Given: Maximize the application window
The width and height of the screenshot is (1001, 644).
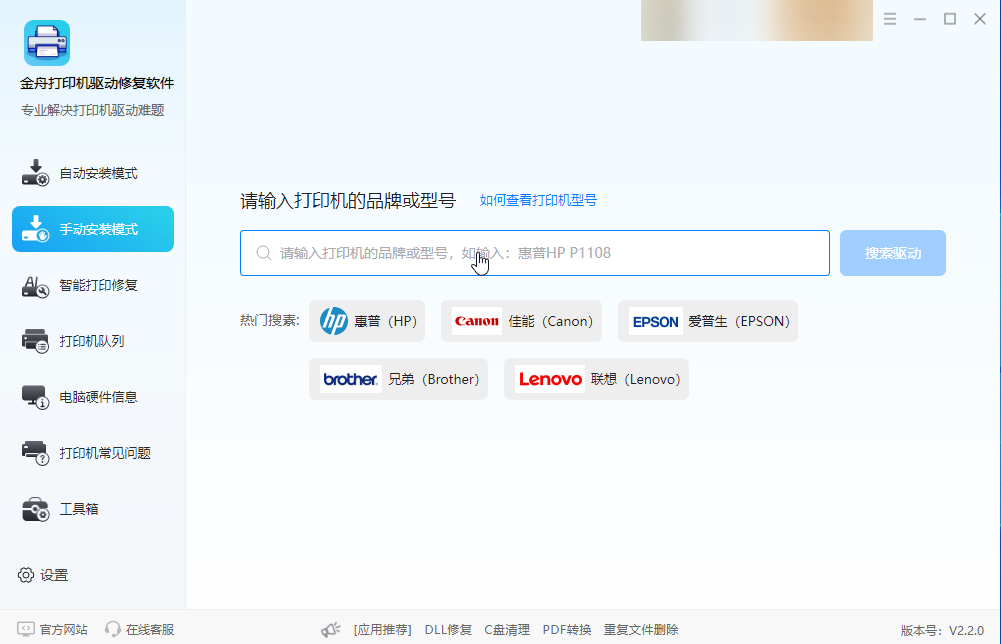Looking at the screenshot, I should click(950, 19).
